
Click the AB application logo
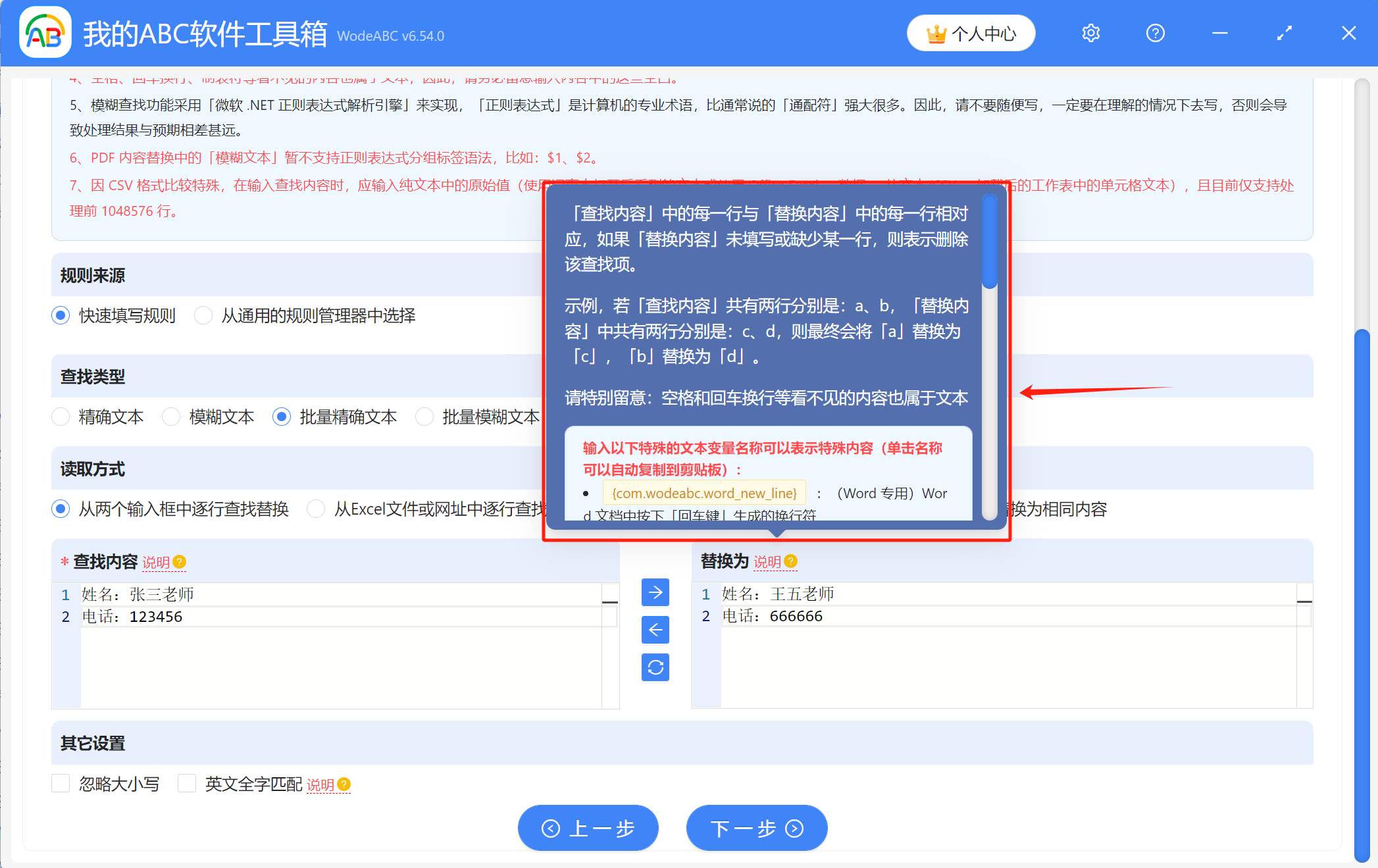coord(46,32)
